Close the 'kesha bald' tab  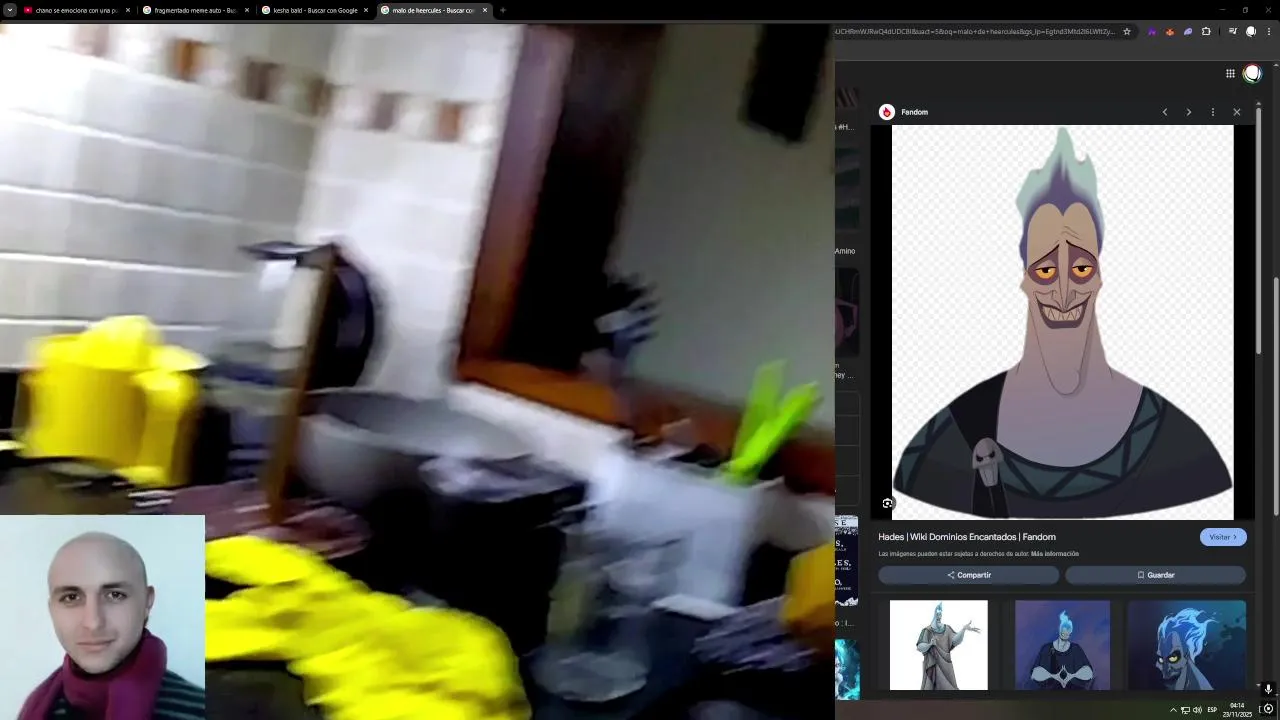click(365, 10)
